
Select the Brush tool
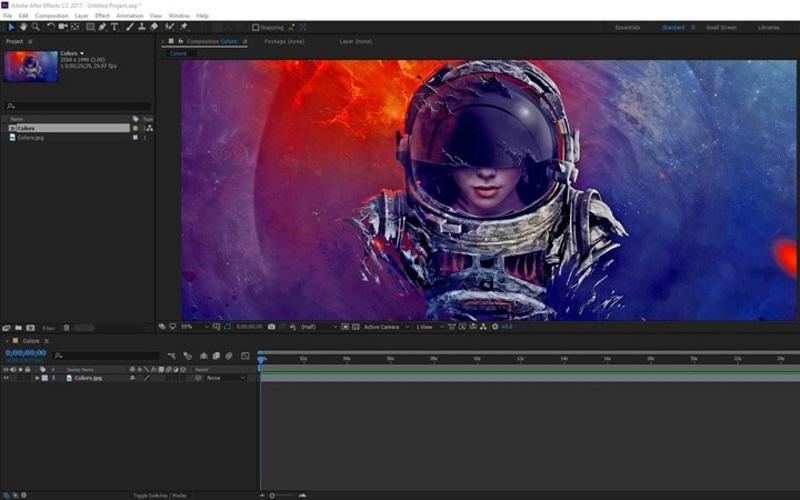click(x=128, y=27)
